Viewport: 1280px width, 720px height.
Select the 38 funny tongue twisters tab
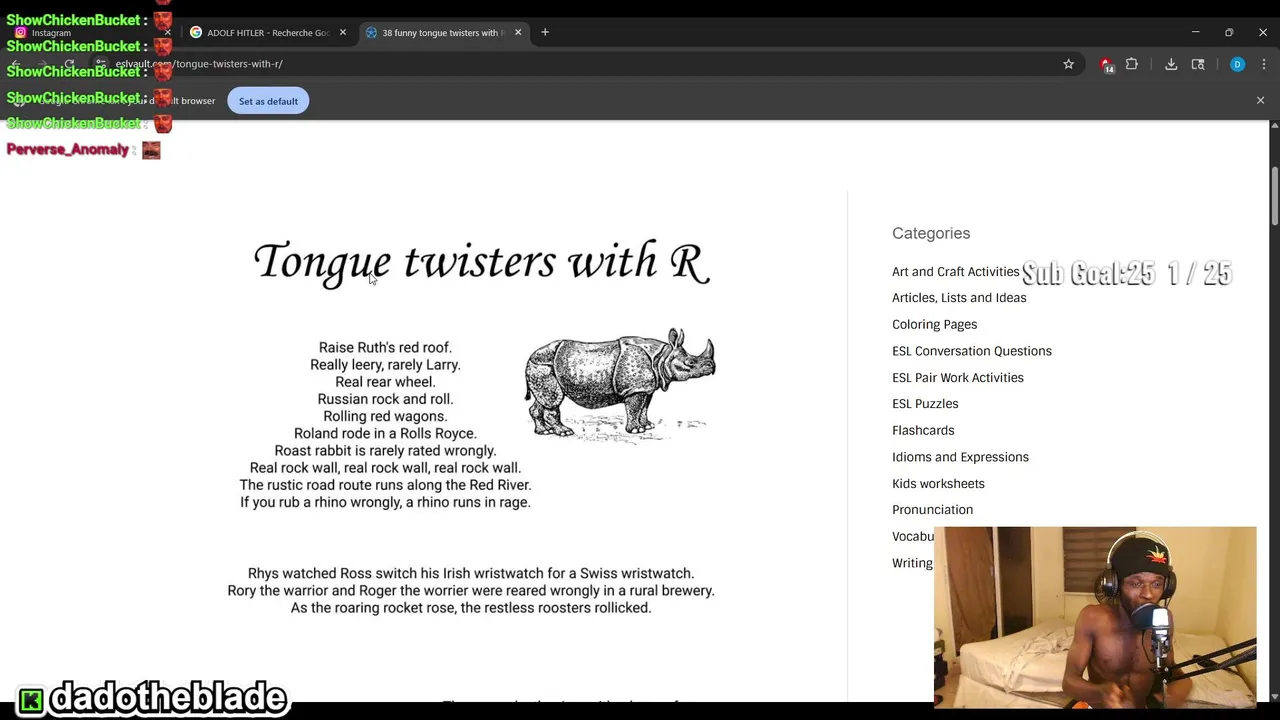point(442,33)
